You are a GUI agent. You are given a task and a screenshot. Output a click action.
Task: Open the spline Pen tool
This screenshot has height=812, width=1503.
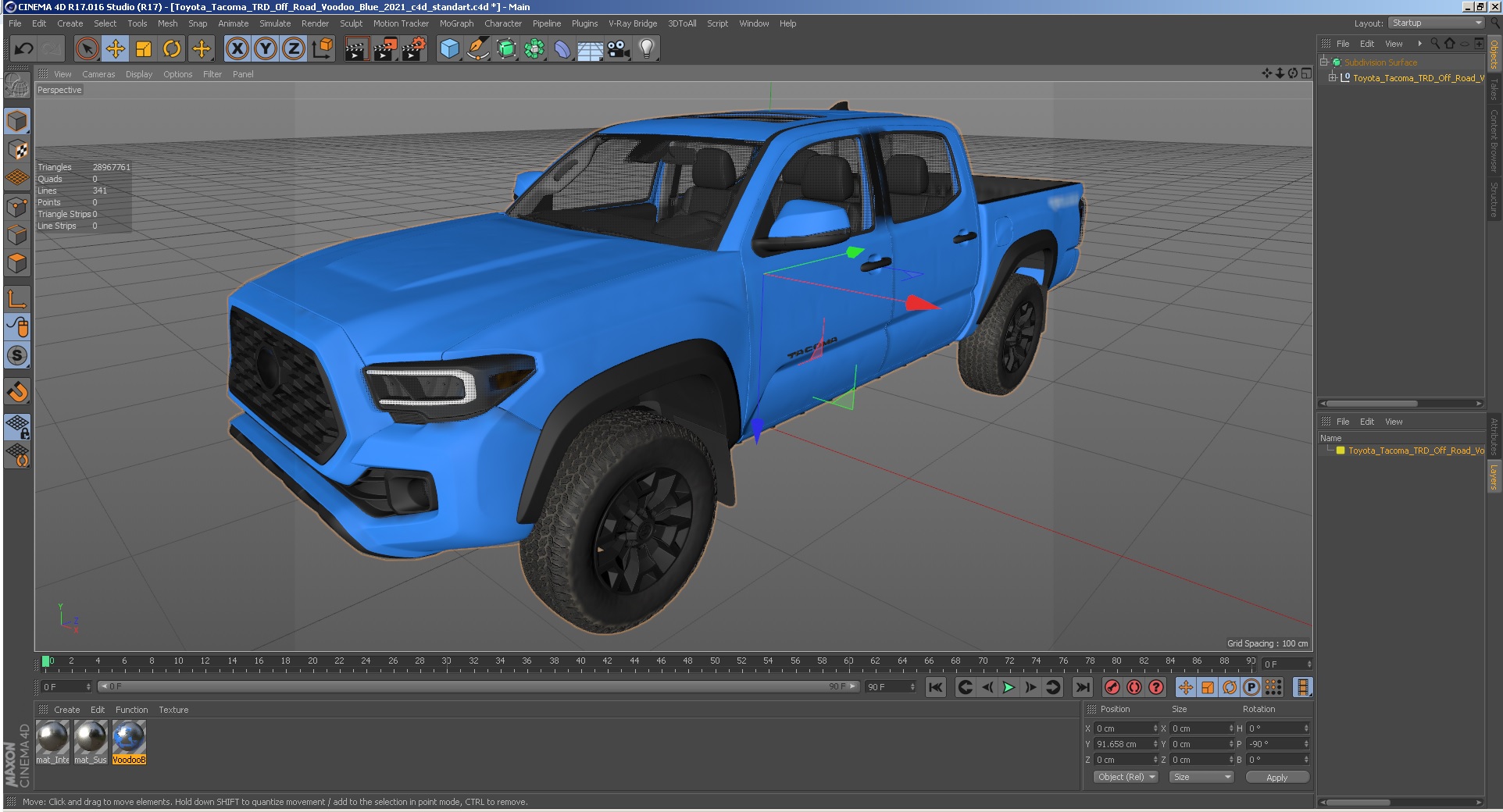(x=477, y=48)
